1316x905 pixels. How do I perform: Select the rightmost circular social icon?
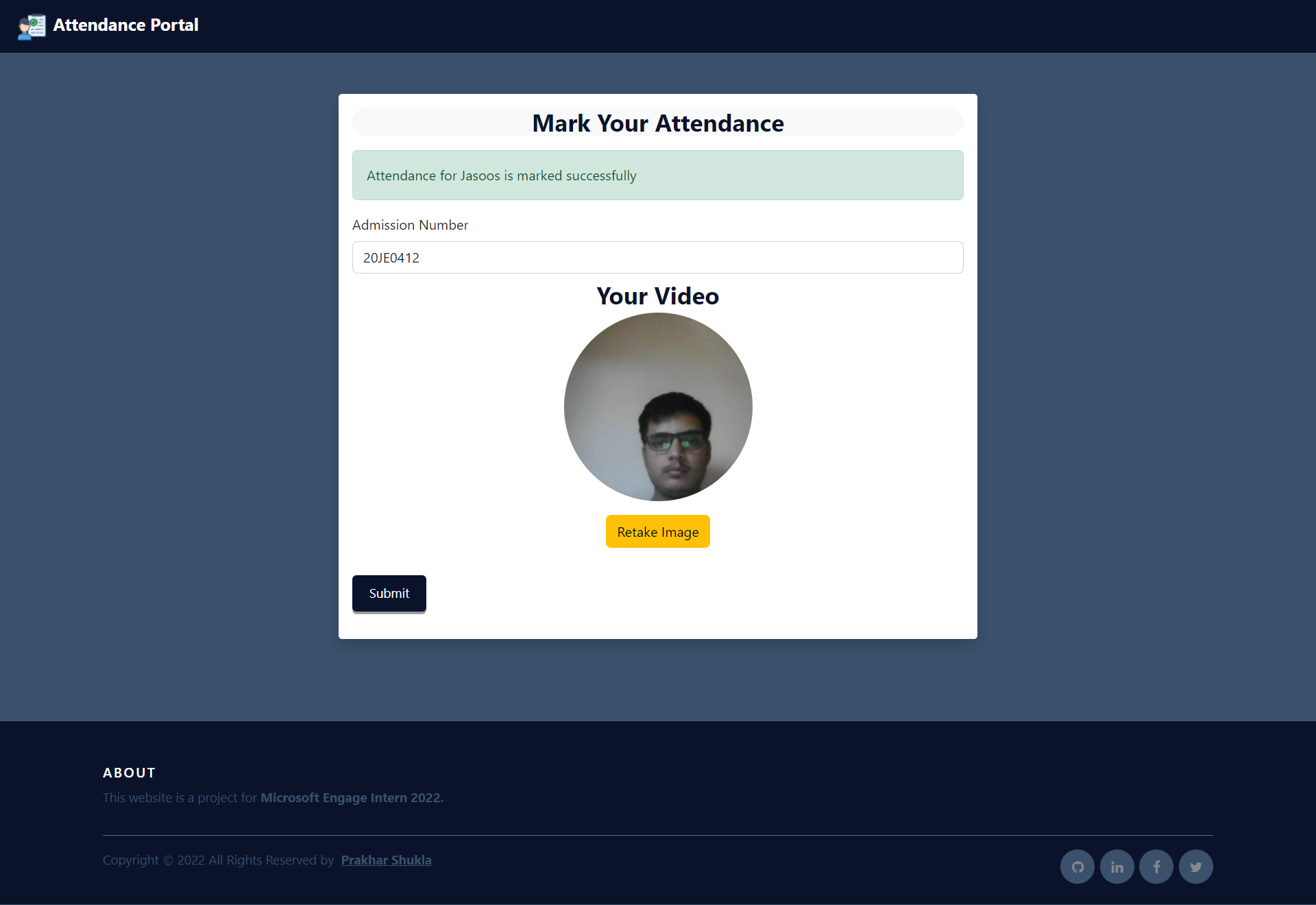pyautogui.click(x=1195, y=866)
